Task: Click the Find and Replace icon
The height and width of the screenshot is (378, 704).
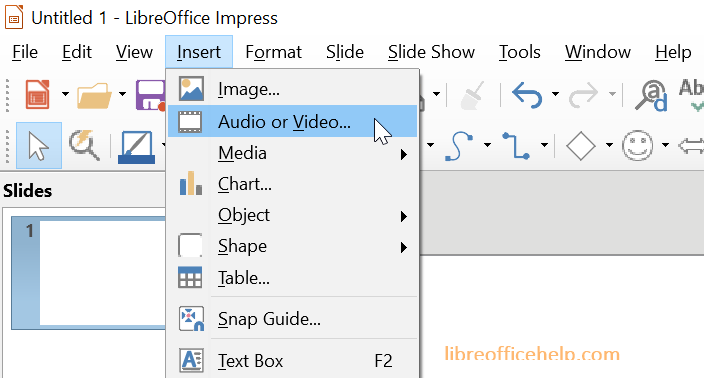Action: [651, 95]
